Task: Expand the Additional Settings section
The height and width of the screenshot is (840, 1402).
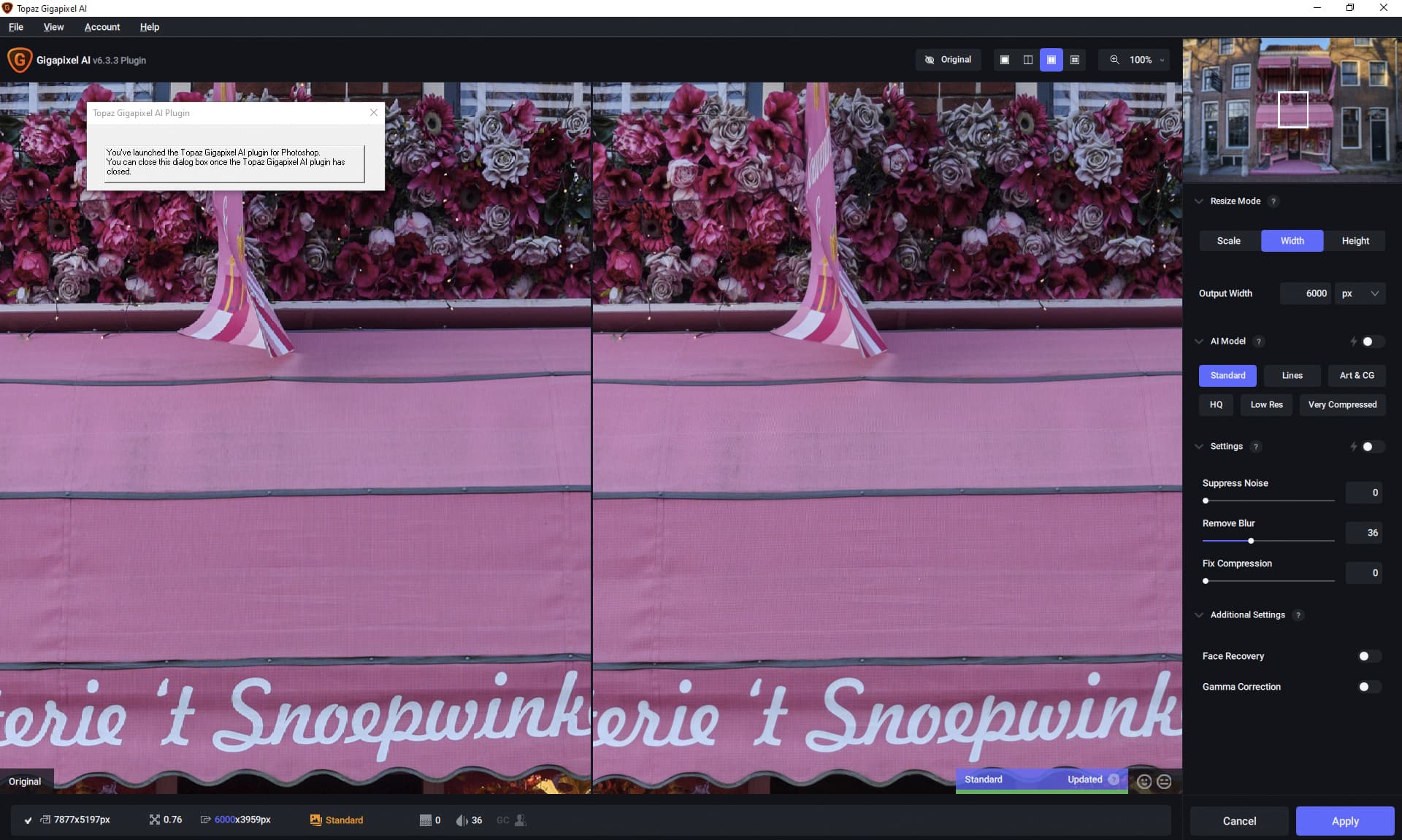Action: (1198, 614)
